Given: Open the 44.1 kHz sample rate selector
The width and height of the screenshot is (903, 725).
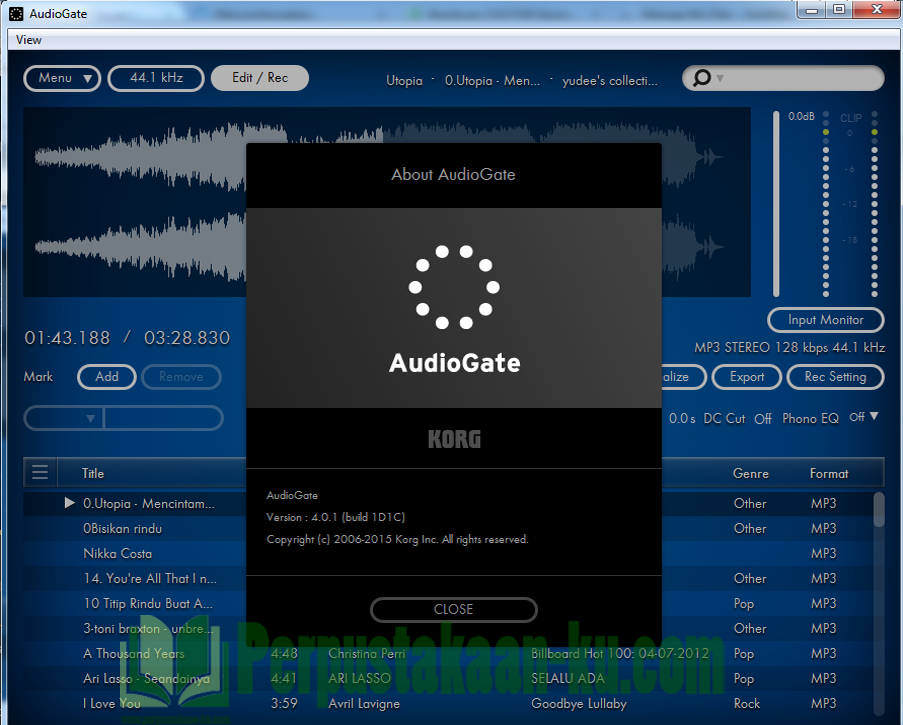Looking at the screenshot, I should (156, 78).
